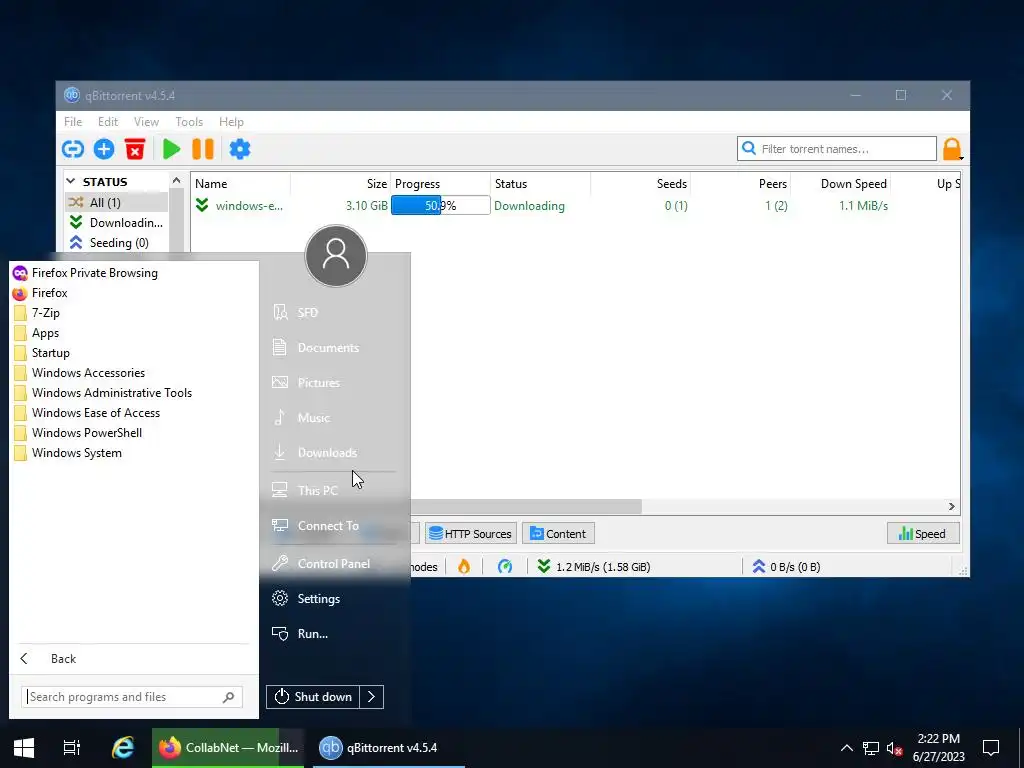Collapse the STATUS section chevron
The image size is (1024, 768).
click(x=71, y=182)
